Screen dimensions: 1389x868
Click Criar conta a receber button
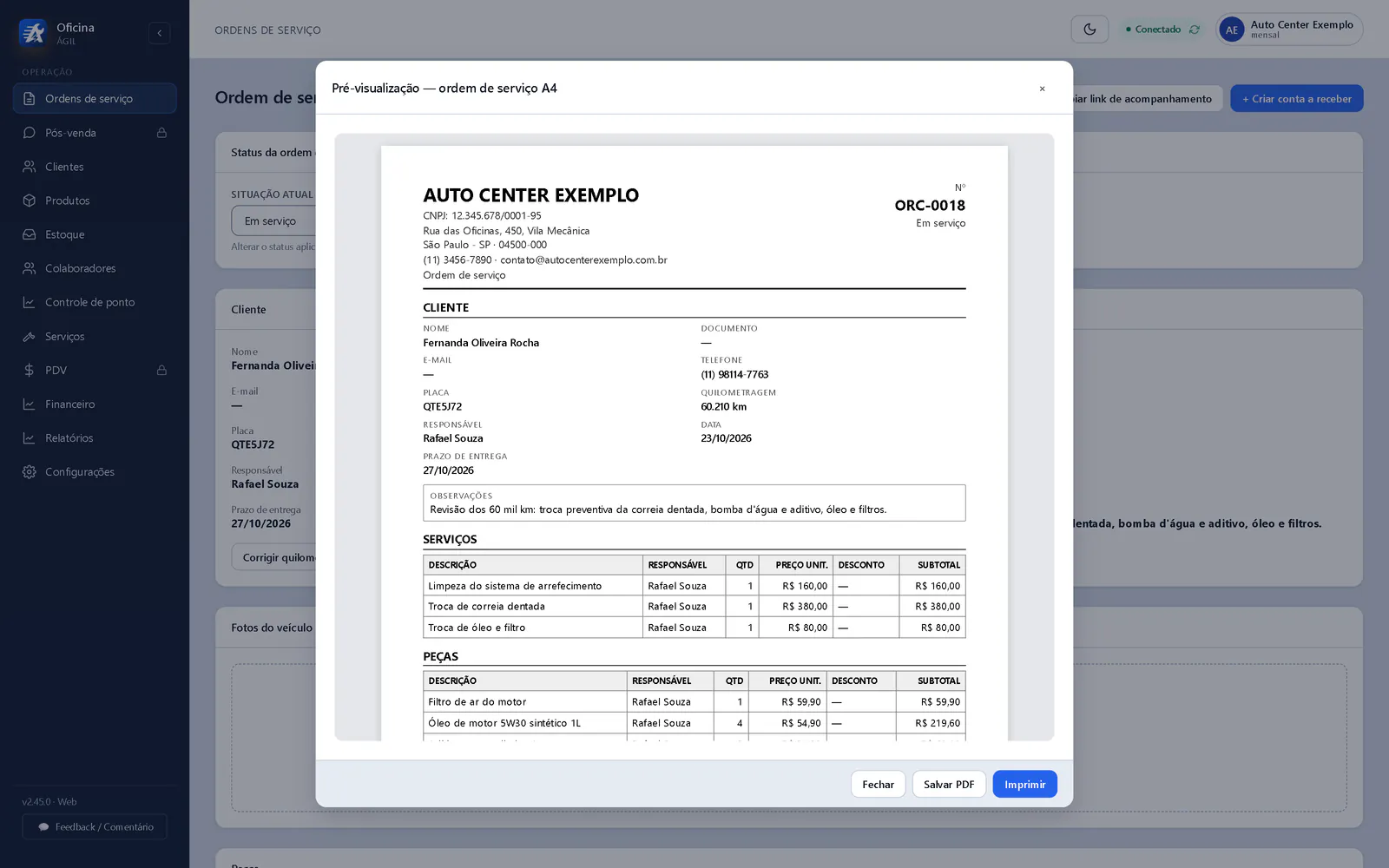[x=1297, y=99]
